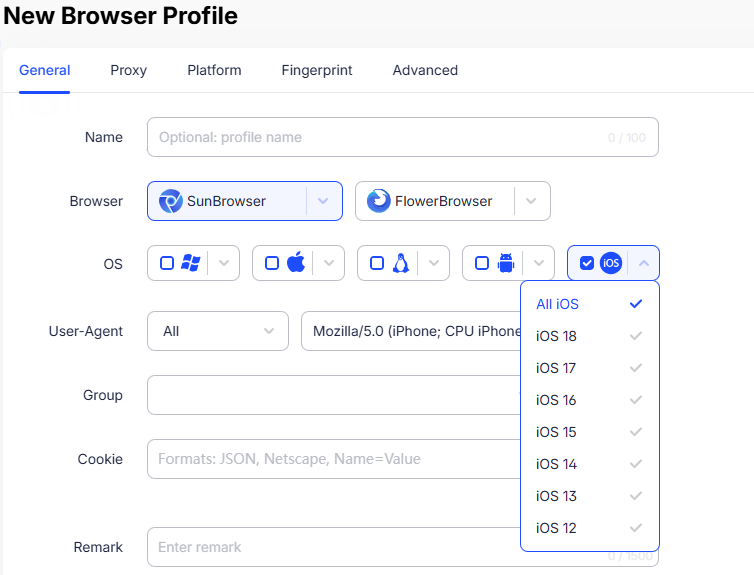Click the Apple macOS logo icon
The width and height of the screenshot is (754, 575).
(x=296, y=262)
